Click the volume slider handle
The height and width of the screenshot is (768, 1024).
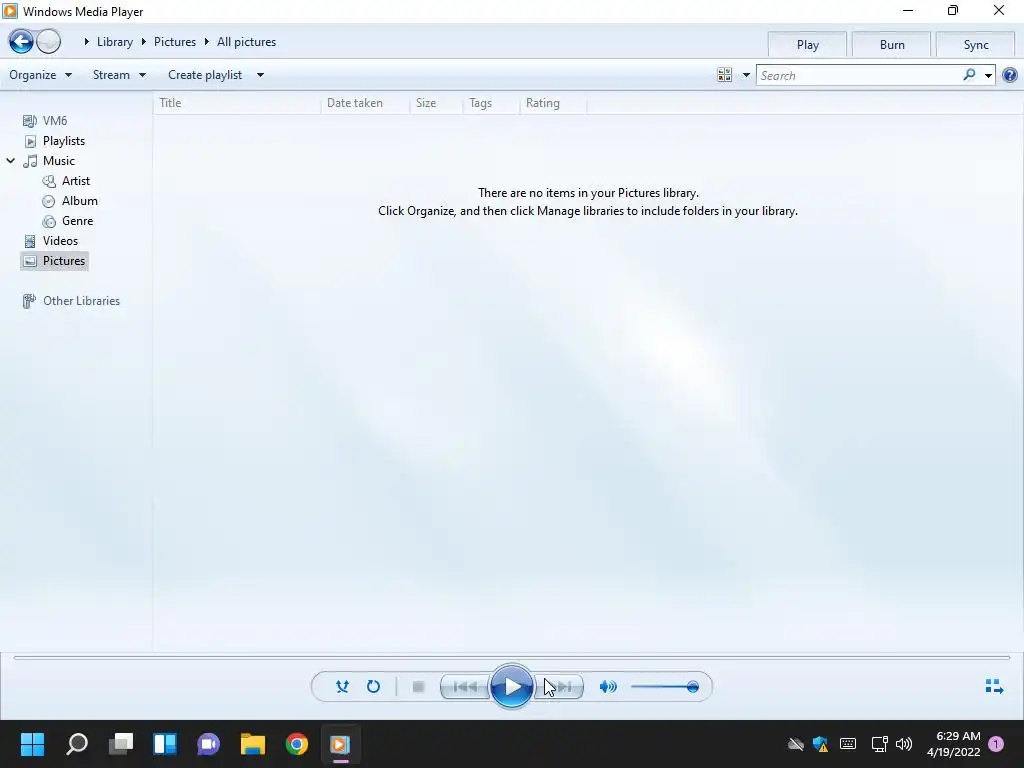click(693, 686)
